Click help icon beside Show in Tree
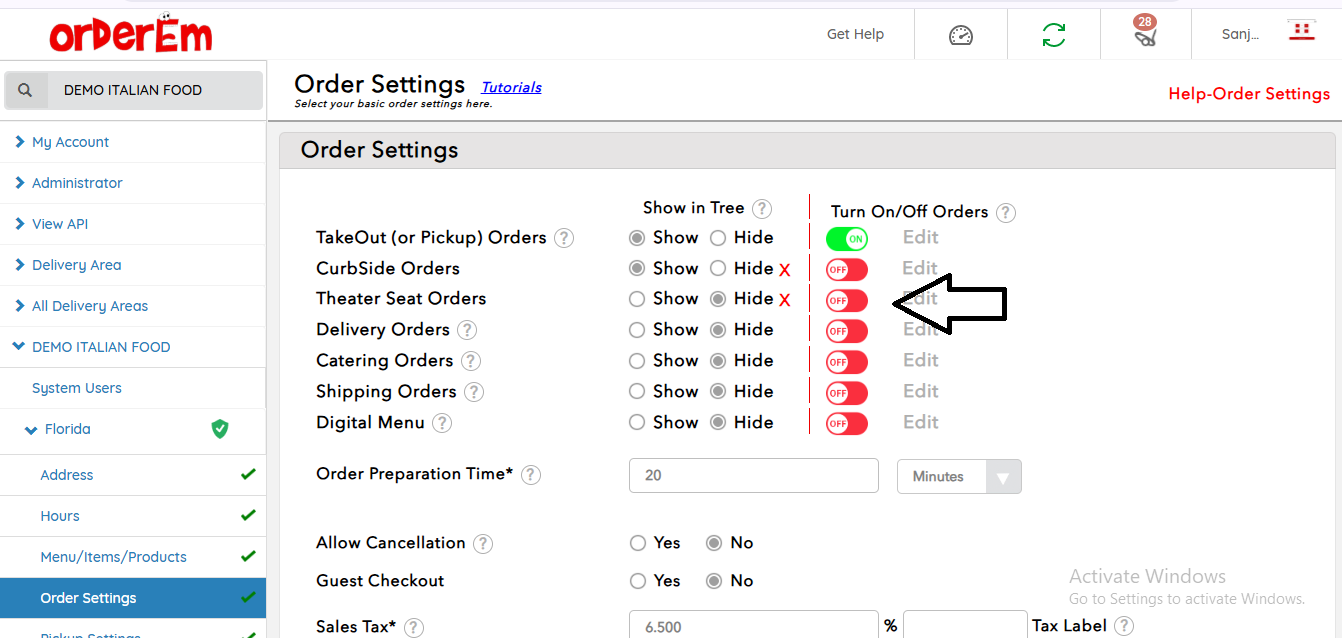The image size is (1342, 638). (762, 208)
